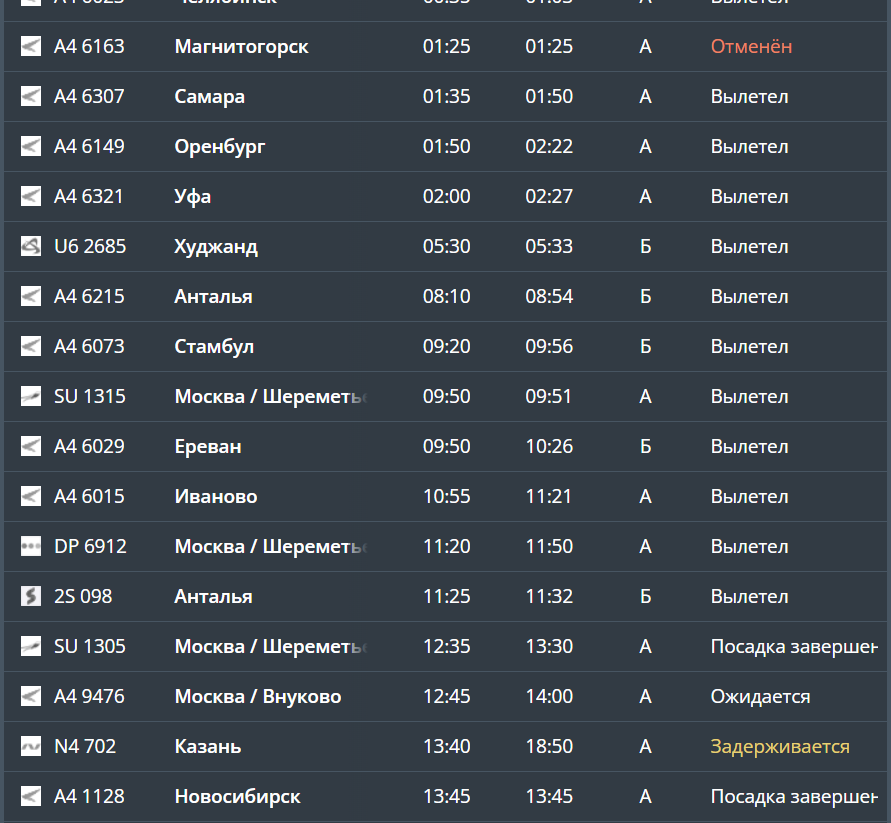Screen dimensions: 891x823
Task: Click Nordwind logo next to N4 702
Action: pos(31,746)
